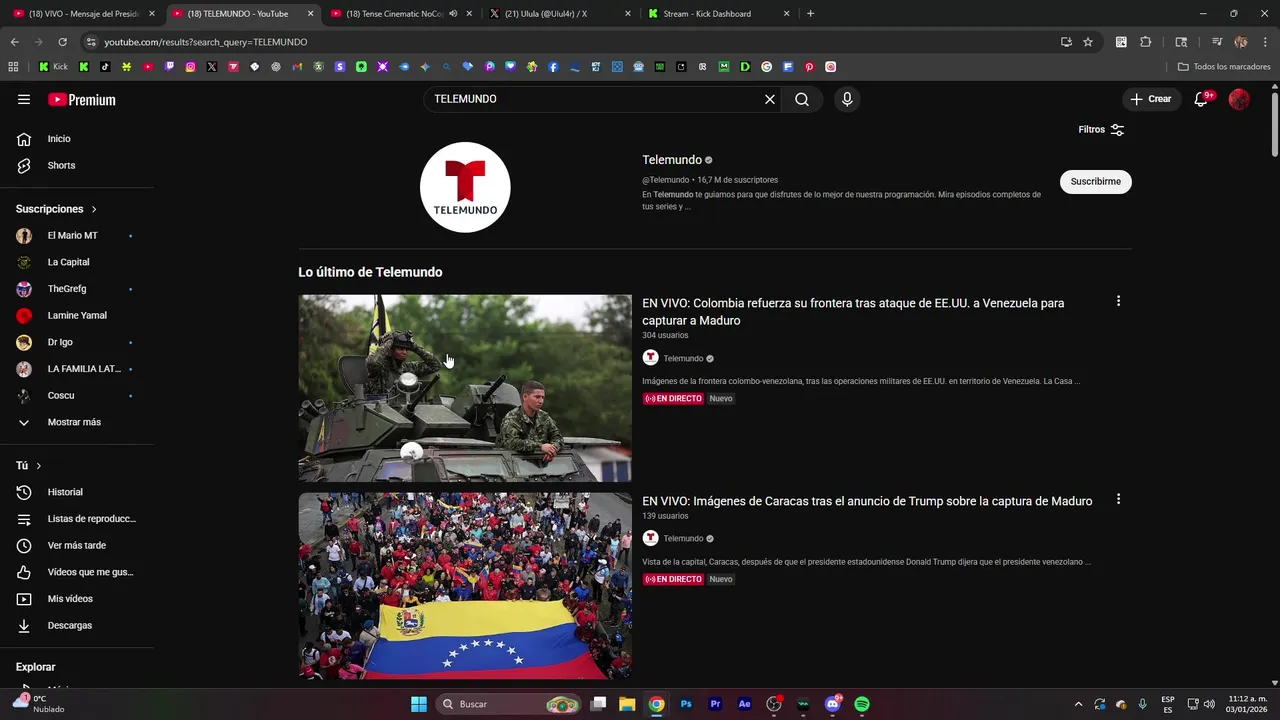1280x720 pixels.
Task: Open Windows Start menu
Action: coord(419,704)
